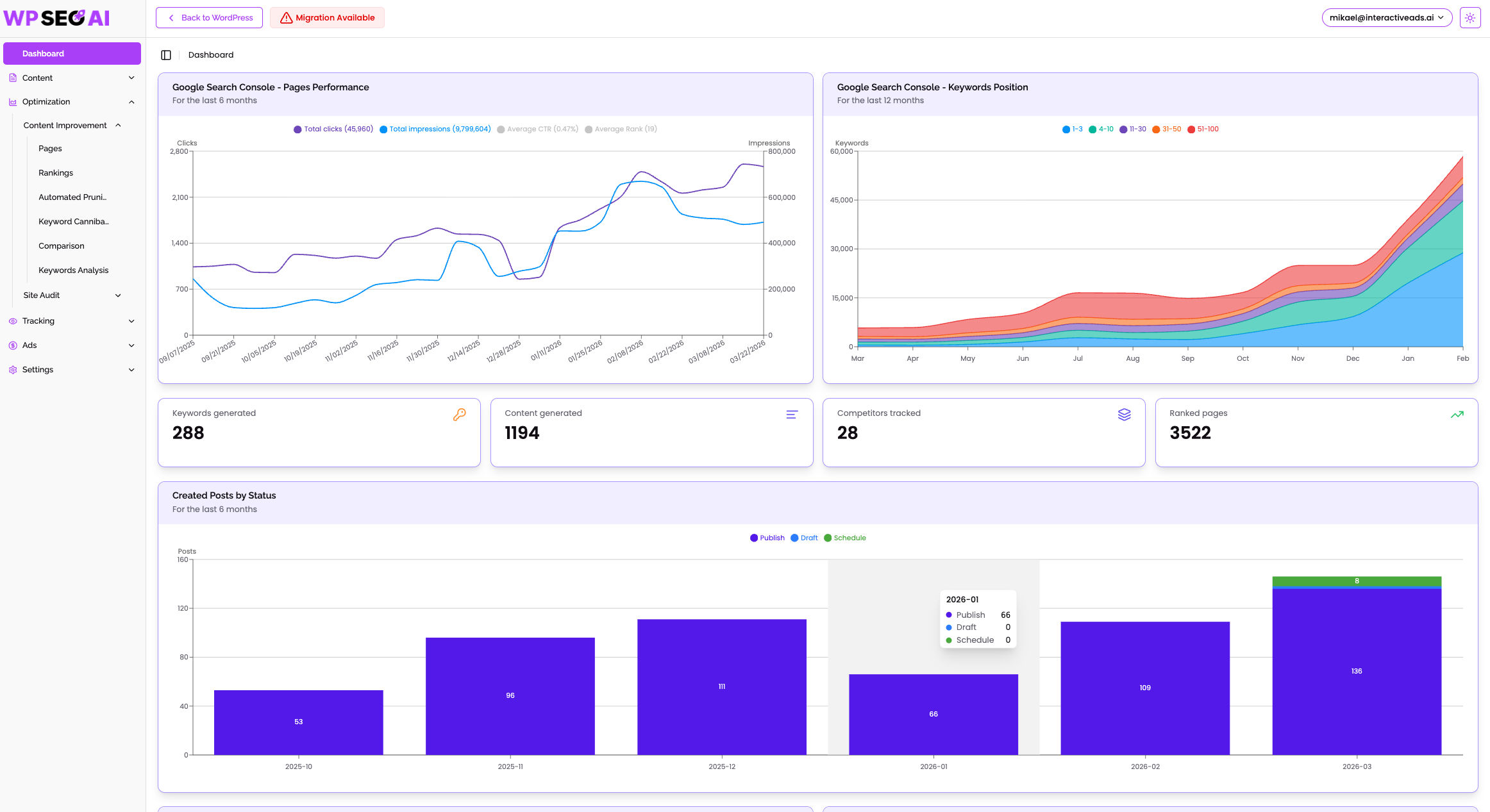Expand the Site Audit section
The width and height of the screenshot is (1490, 812).
click(72, 295)
